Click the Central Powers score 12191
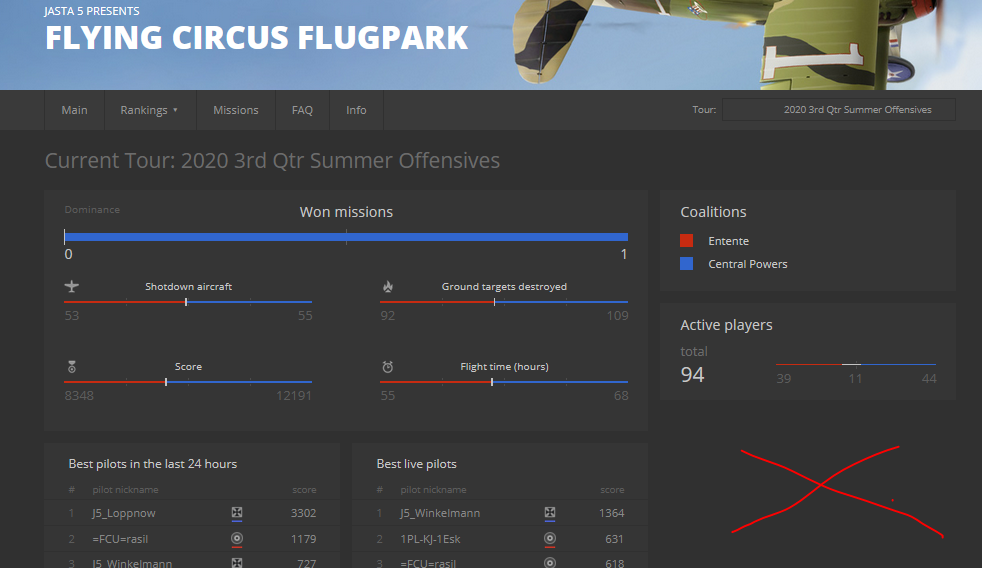982x568 pixels. 294,396
